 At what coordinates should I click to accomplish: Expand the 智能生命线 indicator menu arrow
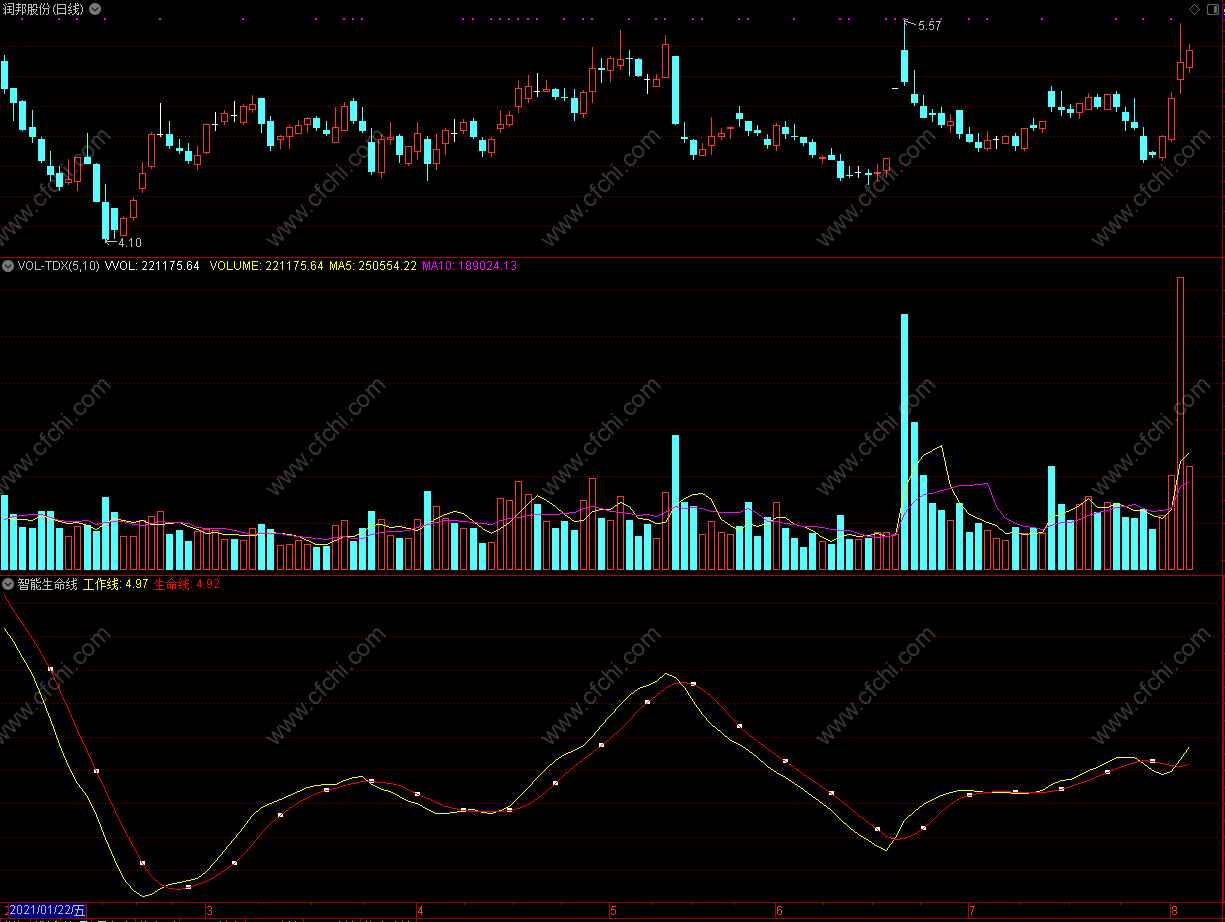click(8, 584)
